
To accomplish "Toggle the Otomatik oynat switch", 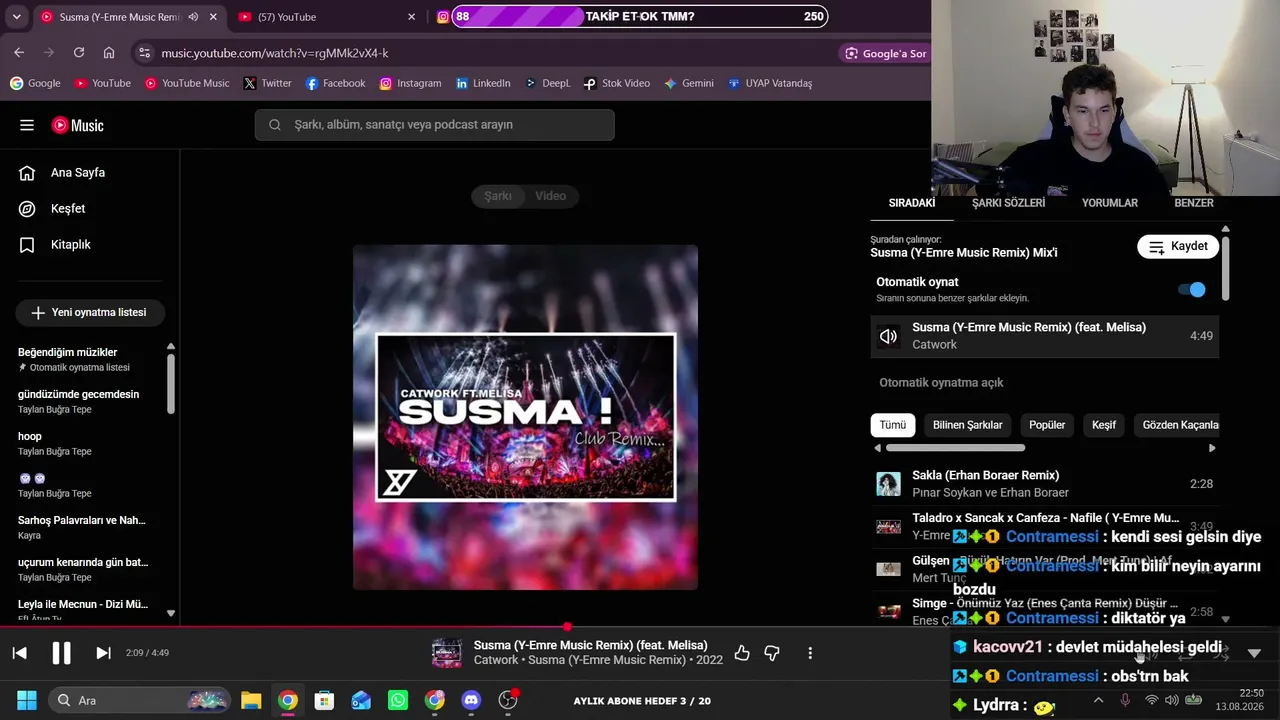I will (x=1191, y=290).
